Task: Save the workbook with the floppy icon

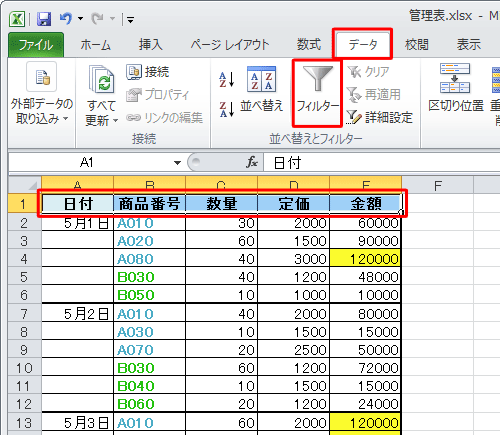Action: coord(44,19)
